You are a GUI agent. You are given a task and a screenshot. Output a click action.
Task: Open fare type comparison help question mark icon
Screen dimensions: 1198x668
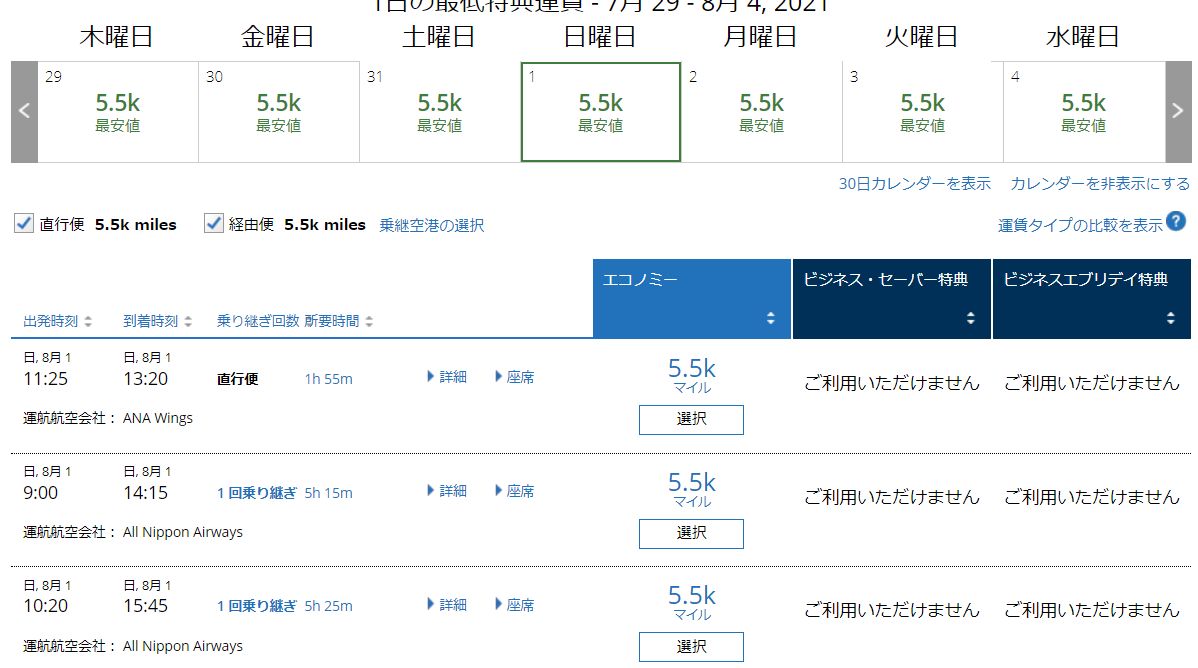[1177, 222]
